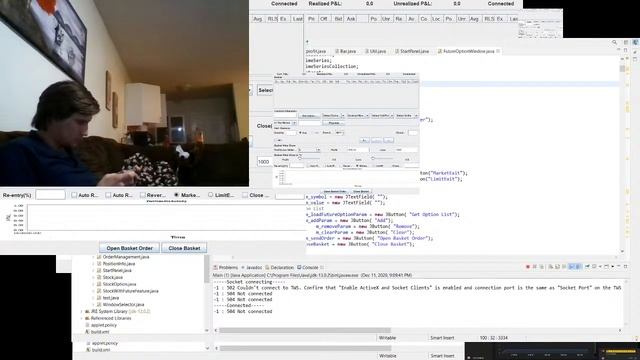The height and width of the screenshot is (360, 640).
Task: Toggle Scroll Lock in the Console toolbar
Action: pyautogui.click(x=557, y=267)
